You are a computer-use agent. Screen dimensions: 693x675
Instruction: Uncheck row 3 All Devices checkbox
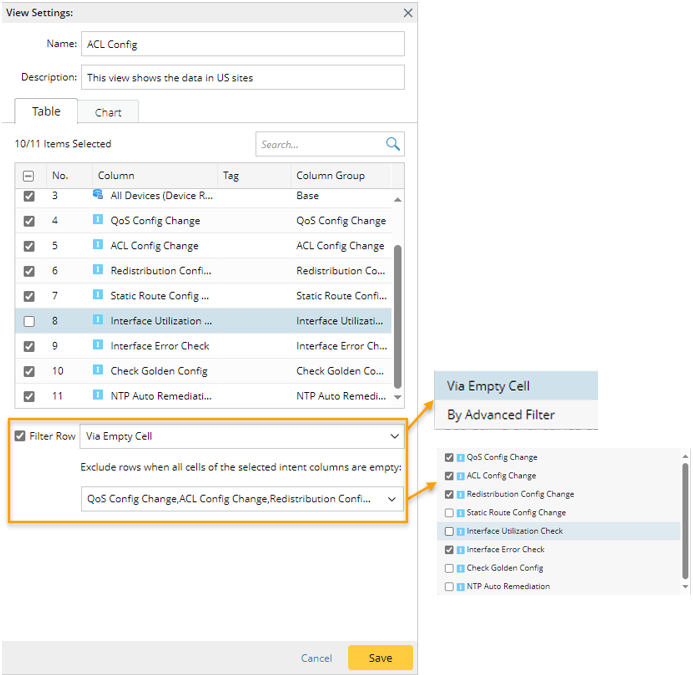(x=29, y=196)
